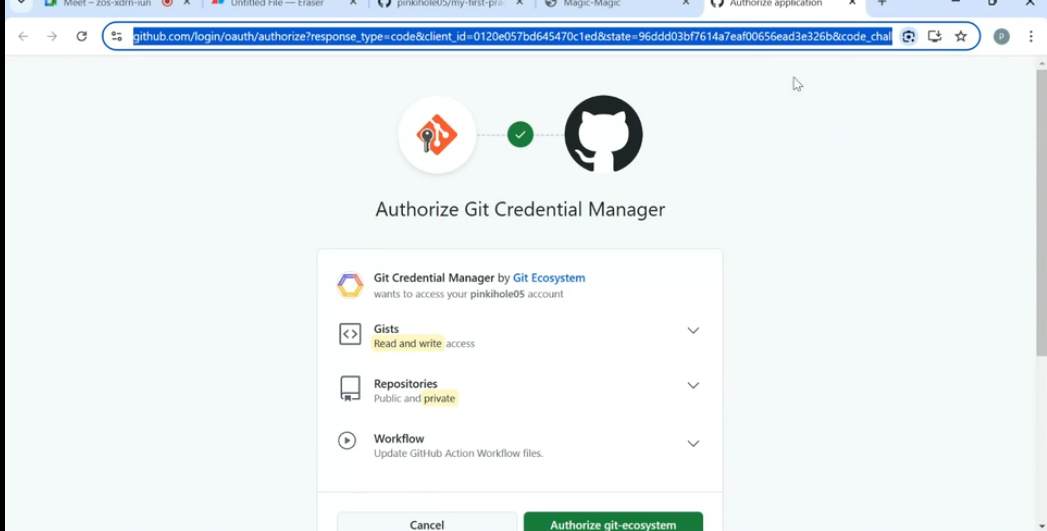This screenshot has width=1047, height=531.
Task: Bookmark this page with the star icon
Action: (x=961, y=37)
